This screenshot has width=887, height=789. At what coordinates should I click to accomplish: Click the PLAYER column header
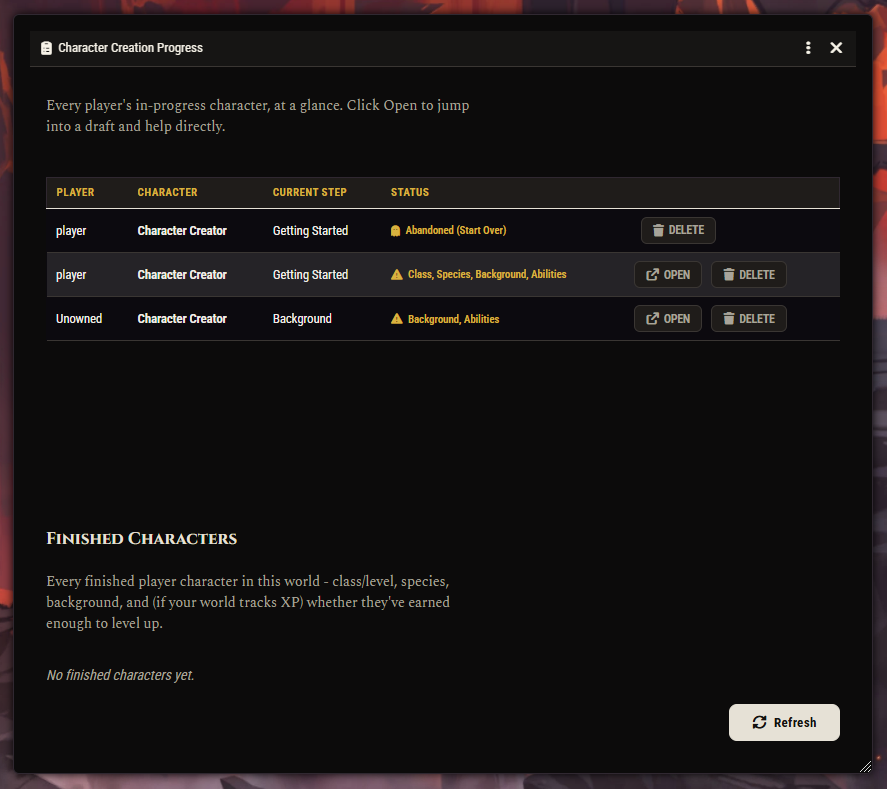click(x=75, y=192)
